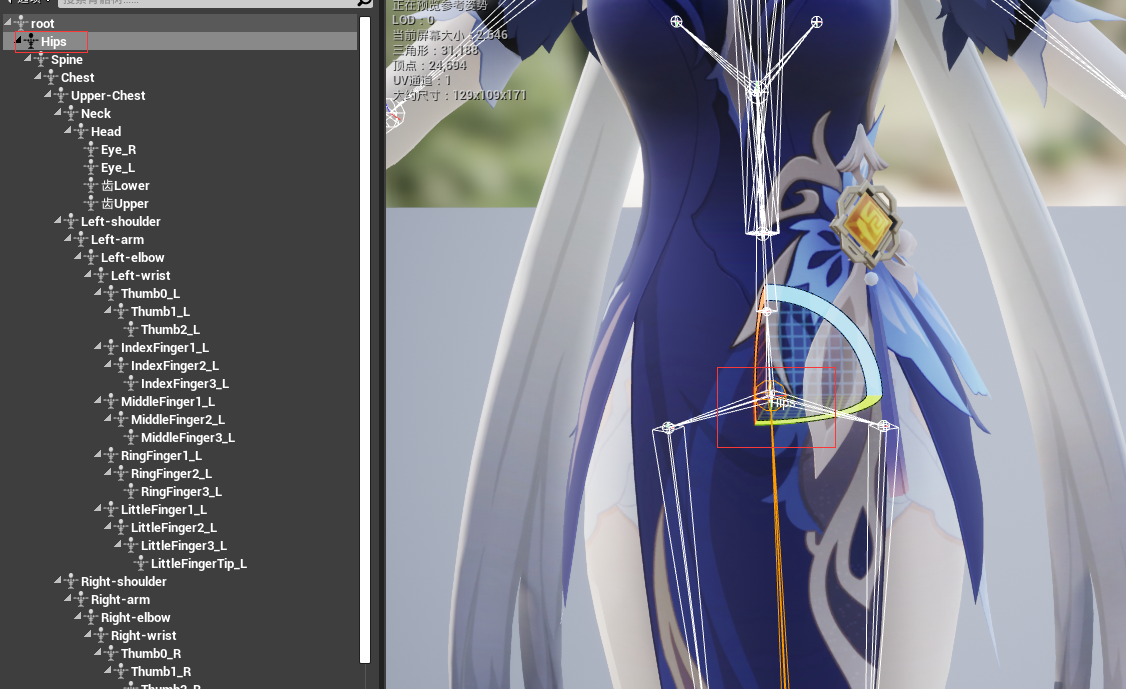This screenshot has width=1126, height=689.
Task: Click the bone icon beside Eye_R
Action: [x=91, y=149]
